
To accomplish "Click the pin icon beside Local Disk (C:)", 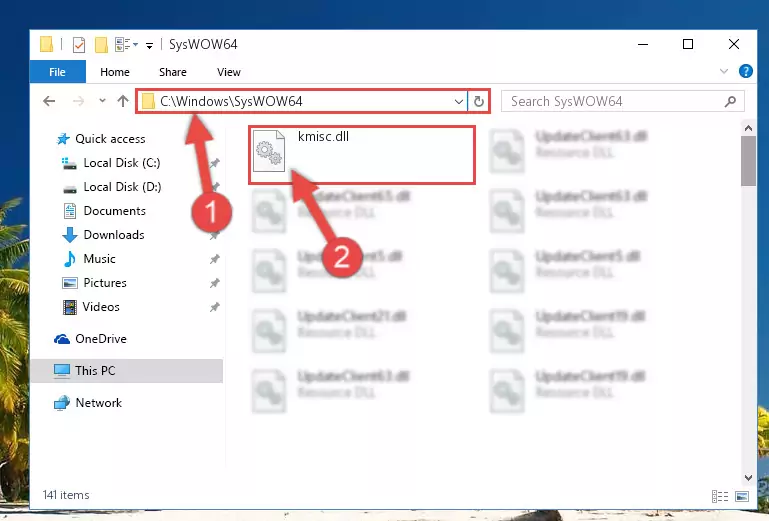I will coord(215,163).
